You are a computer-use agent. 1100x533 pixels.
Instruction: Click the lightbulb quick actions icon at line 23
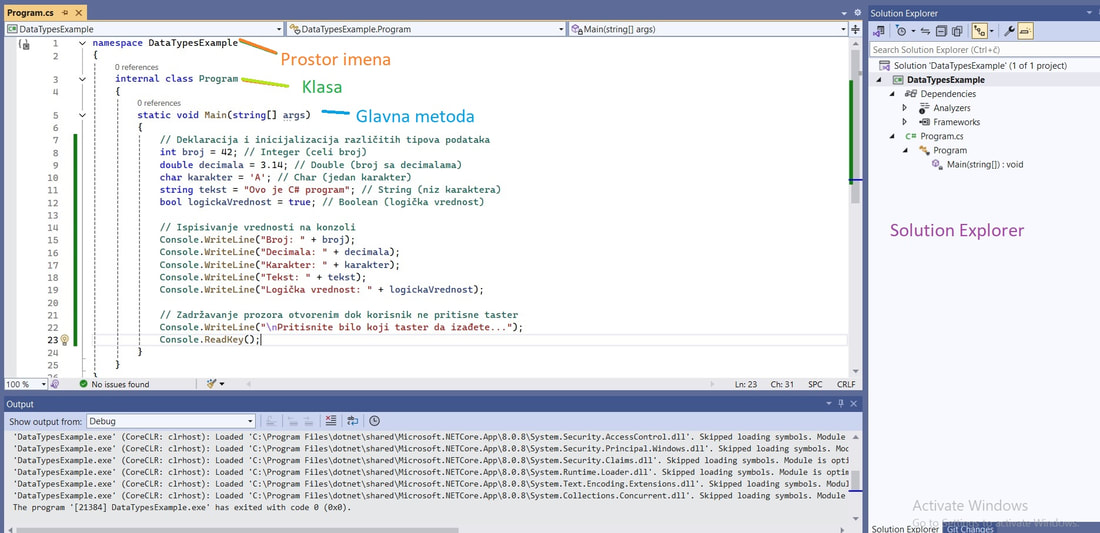pos(64,339)
